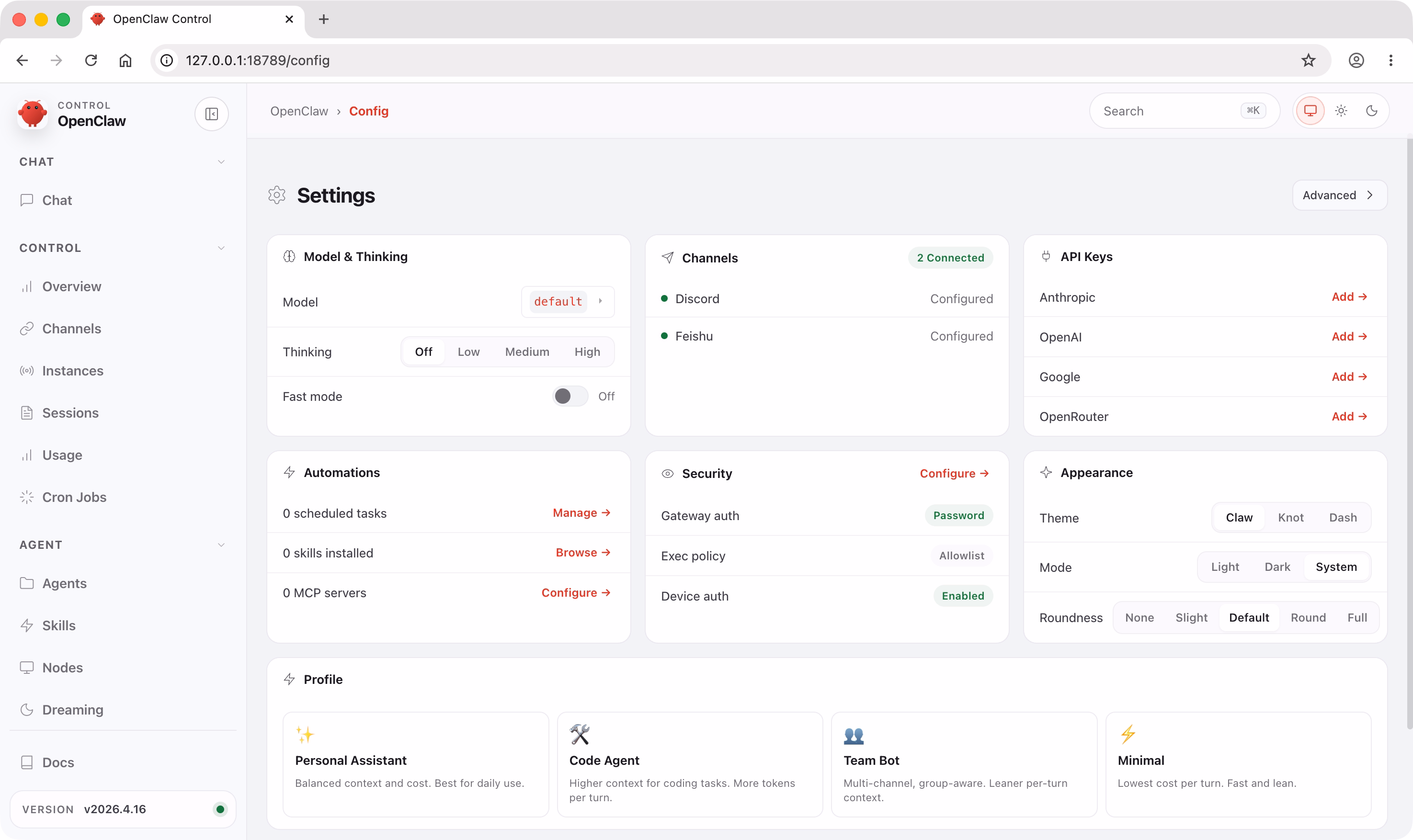The image size is (1413, 840).
Task: Switch to dark mode moon icon
Action: click(1371, 111)
